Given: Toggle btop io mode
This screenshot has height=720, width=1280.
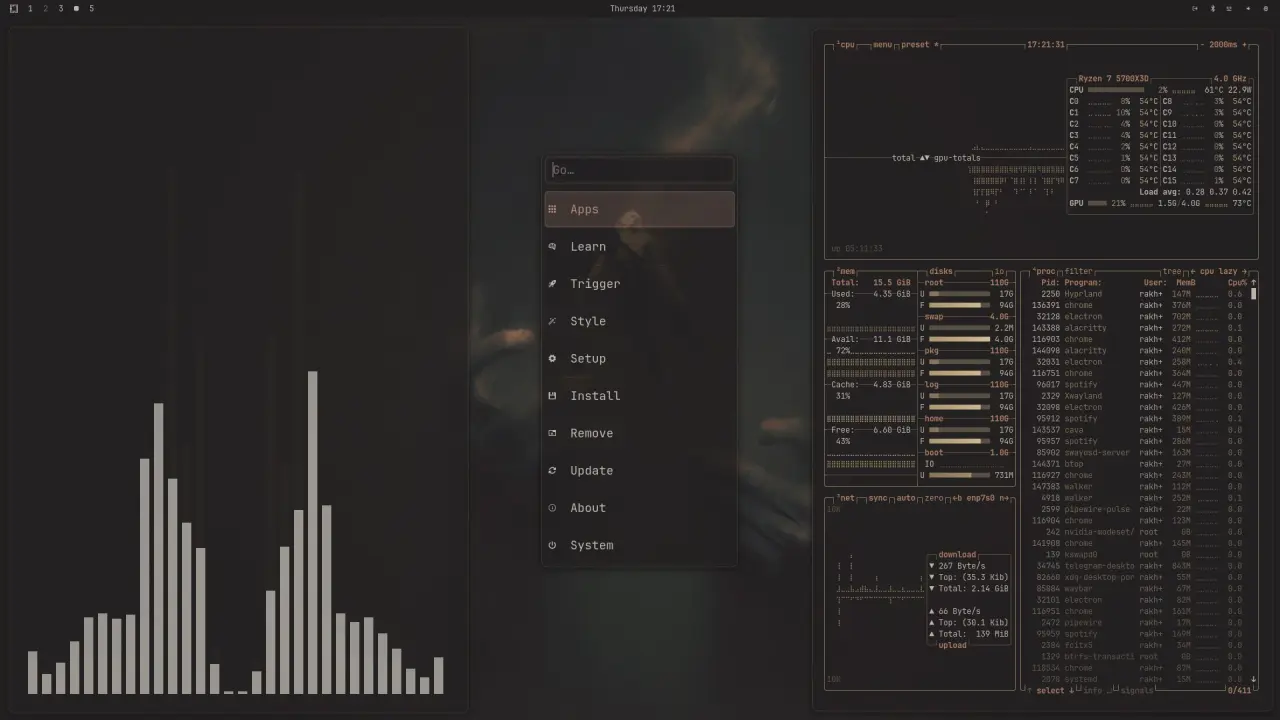Looking at the screenshot, I should tap(1000, 271).
